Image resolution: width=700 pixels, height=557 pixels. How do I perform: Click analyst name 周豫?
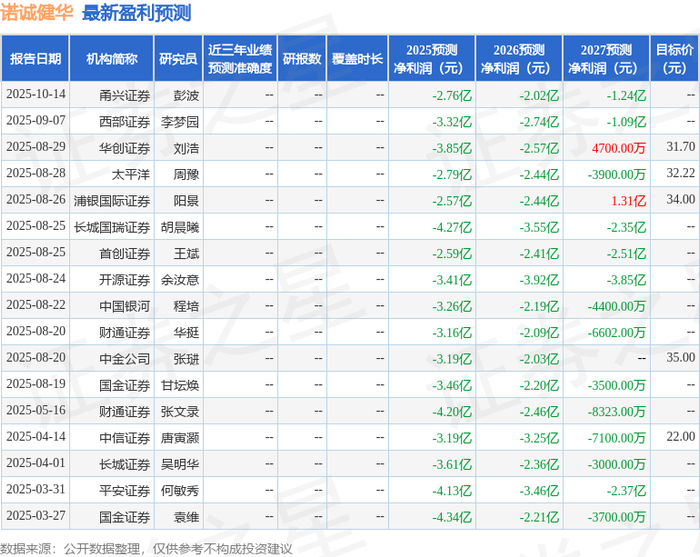point(186,174)
